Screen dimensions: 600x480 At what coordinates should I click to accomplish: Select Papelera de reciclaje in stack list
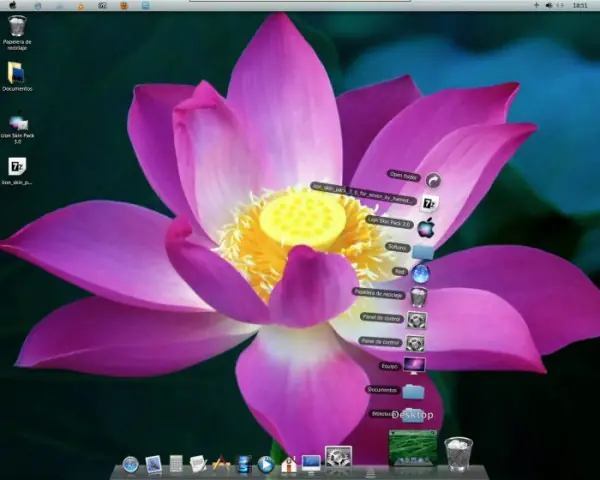tap(419, 296)
